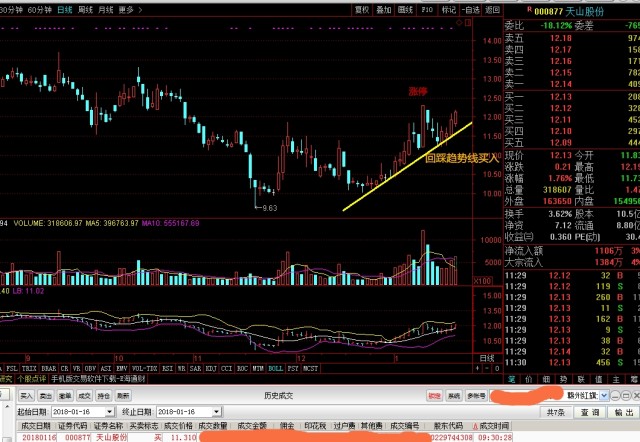Viewport: 640px width, 442px height.
Task: Toggle the -自选 watchlist button
Action: 471,10
